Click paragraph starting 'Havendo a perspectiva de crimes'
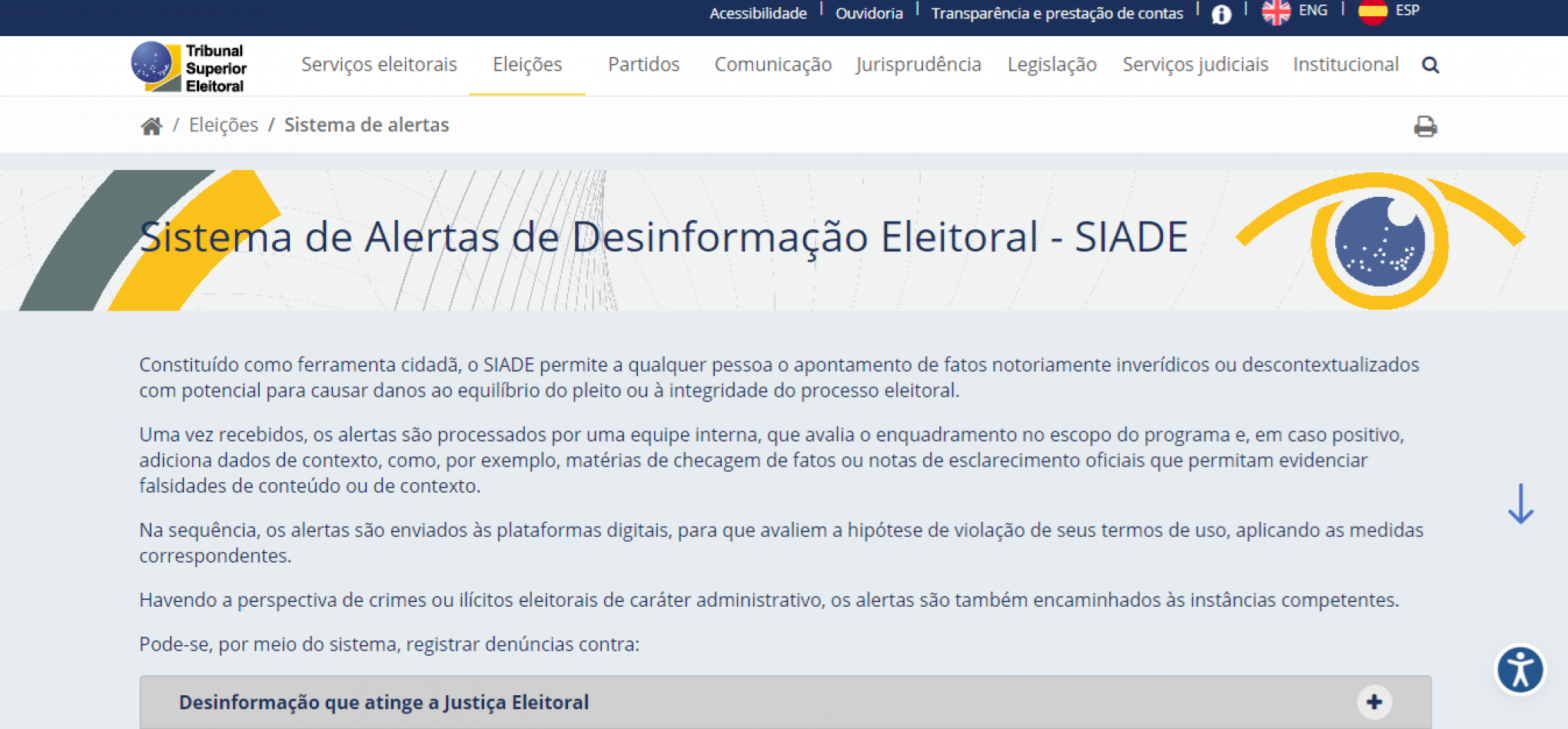The height and width of the screenshot is (729, 1568). point(769,600)
